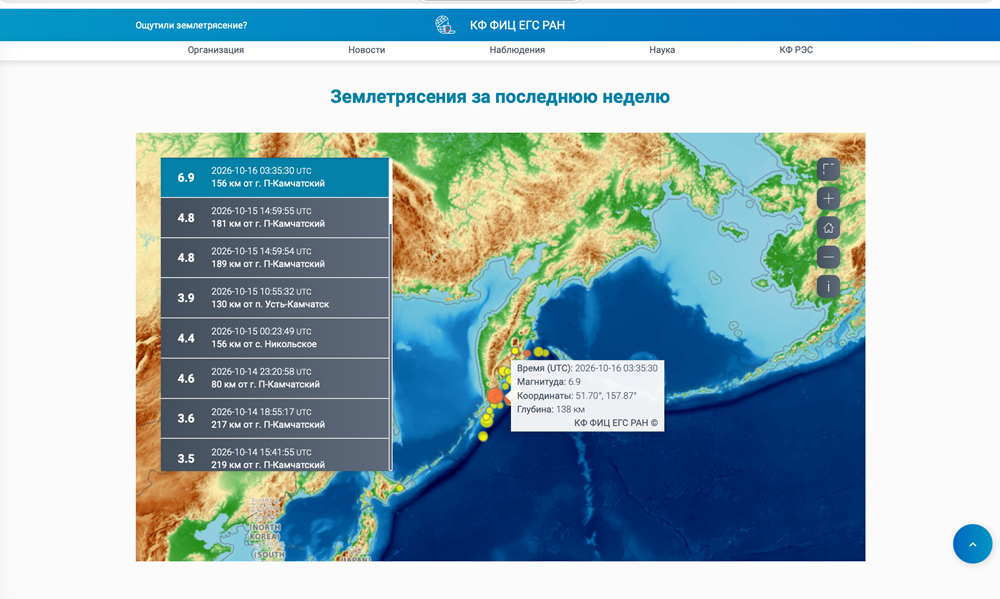
Task: Zoom in on the map with plus button
Action: [828, 198]
